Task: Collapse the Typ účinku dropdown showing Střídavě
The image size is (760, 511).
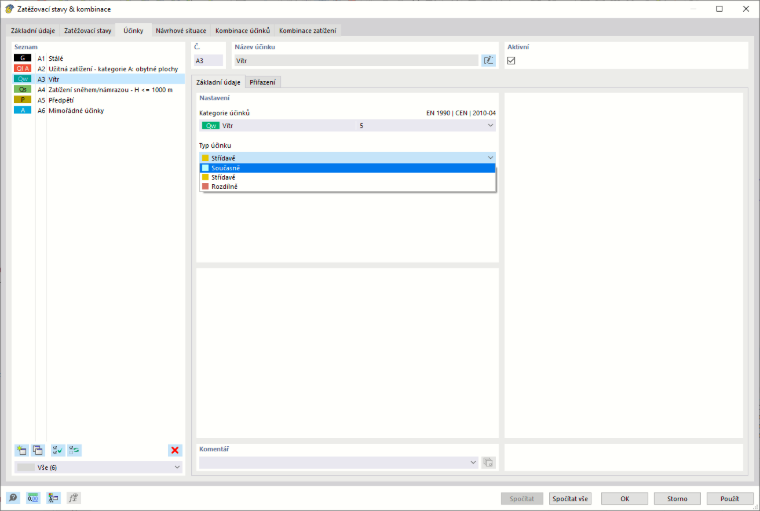Action: point(348,158)
